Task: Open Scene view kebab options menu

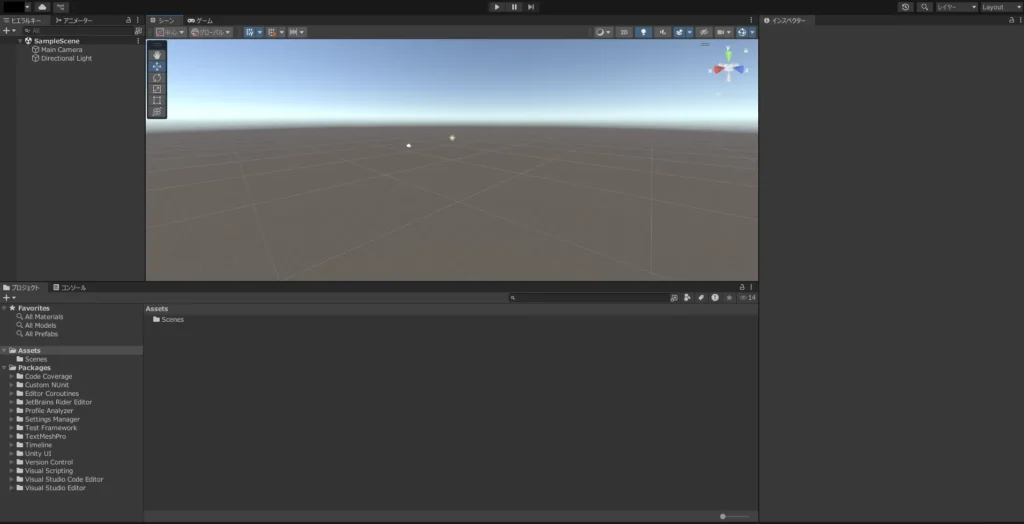Action: point(751,20)
